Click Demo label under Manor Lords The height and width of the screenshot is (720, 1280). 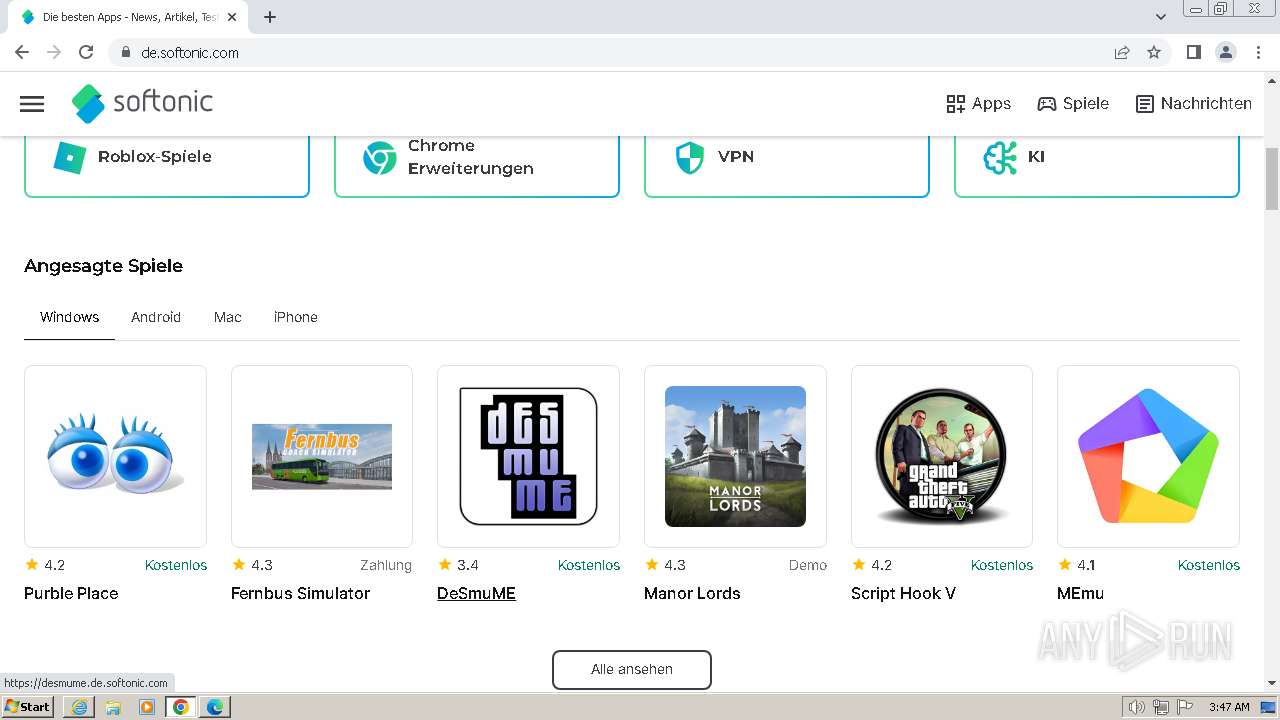[808, 565]
